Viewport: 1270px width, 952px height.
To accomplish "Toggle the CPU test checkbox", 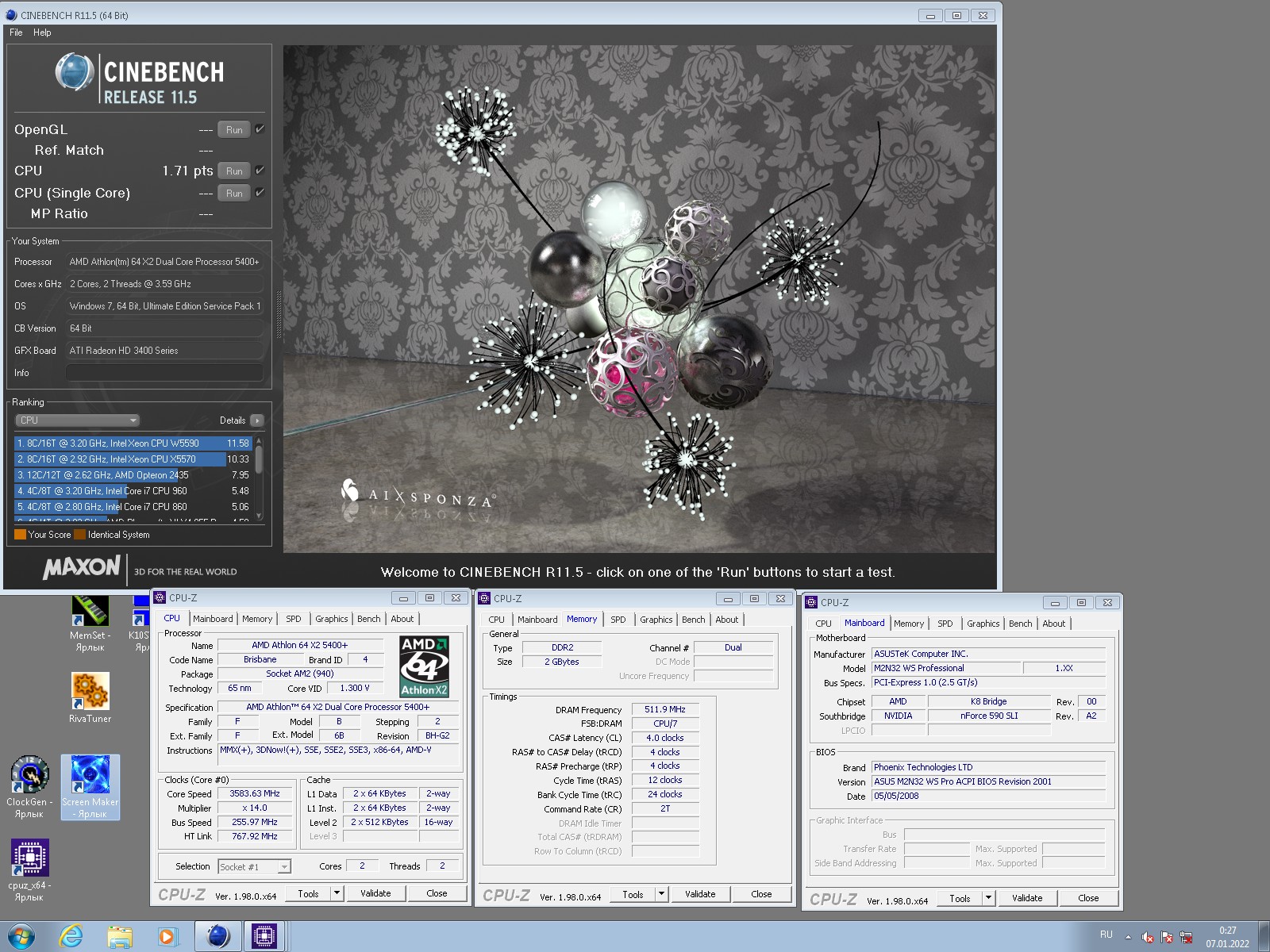I will coord(260,171).
